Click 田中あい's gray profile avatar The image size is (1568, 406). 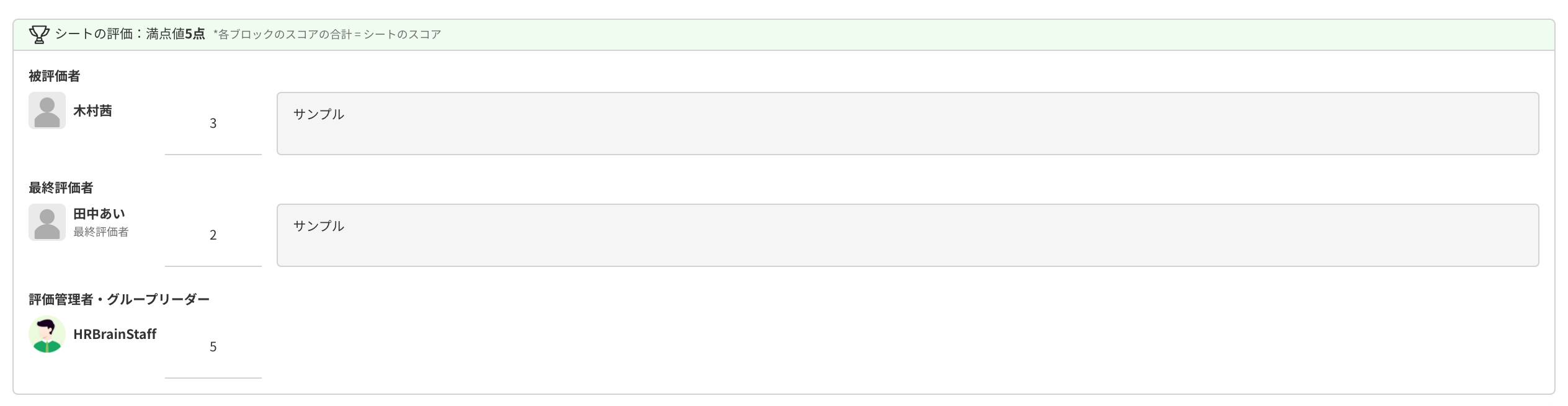47,223
